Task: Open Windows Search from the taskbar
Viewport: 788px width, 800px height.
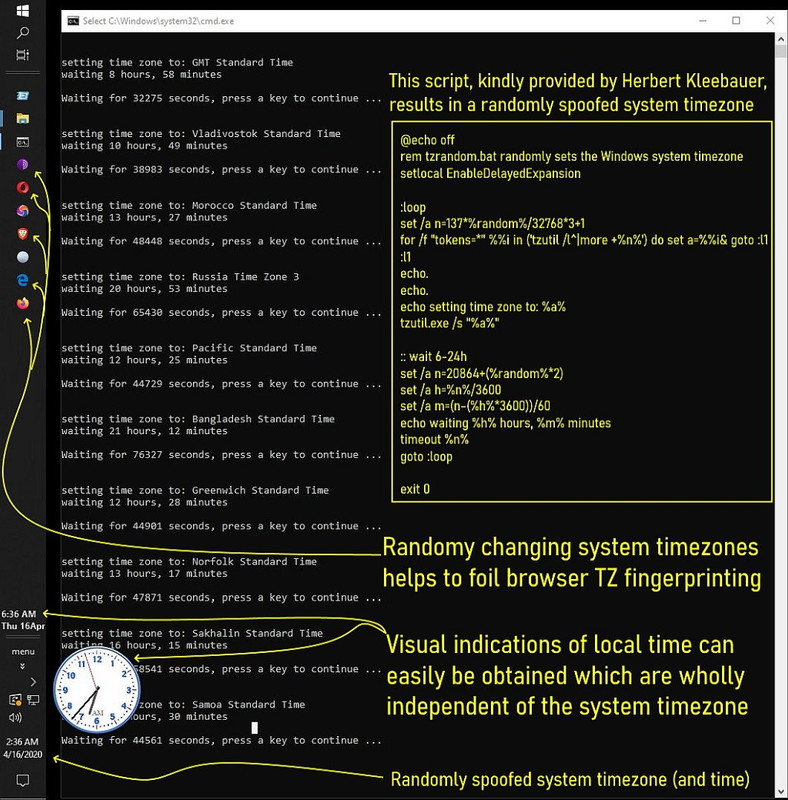Action: point(22,33)
